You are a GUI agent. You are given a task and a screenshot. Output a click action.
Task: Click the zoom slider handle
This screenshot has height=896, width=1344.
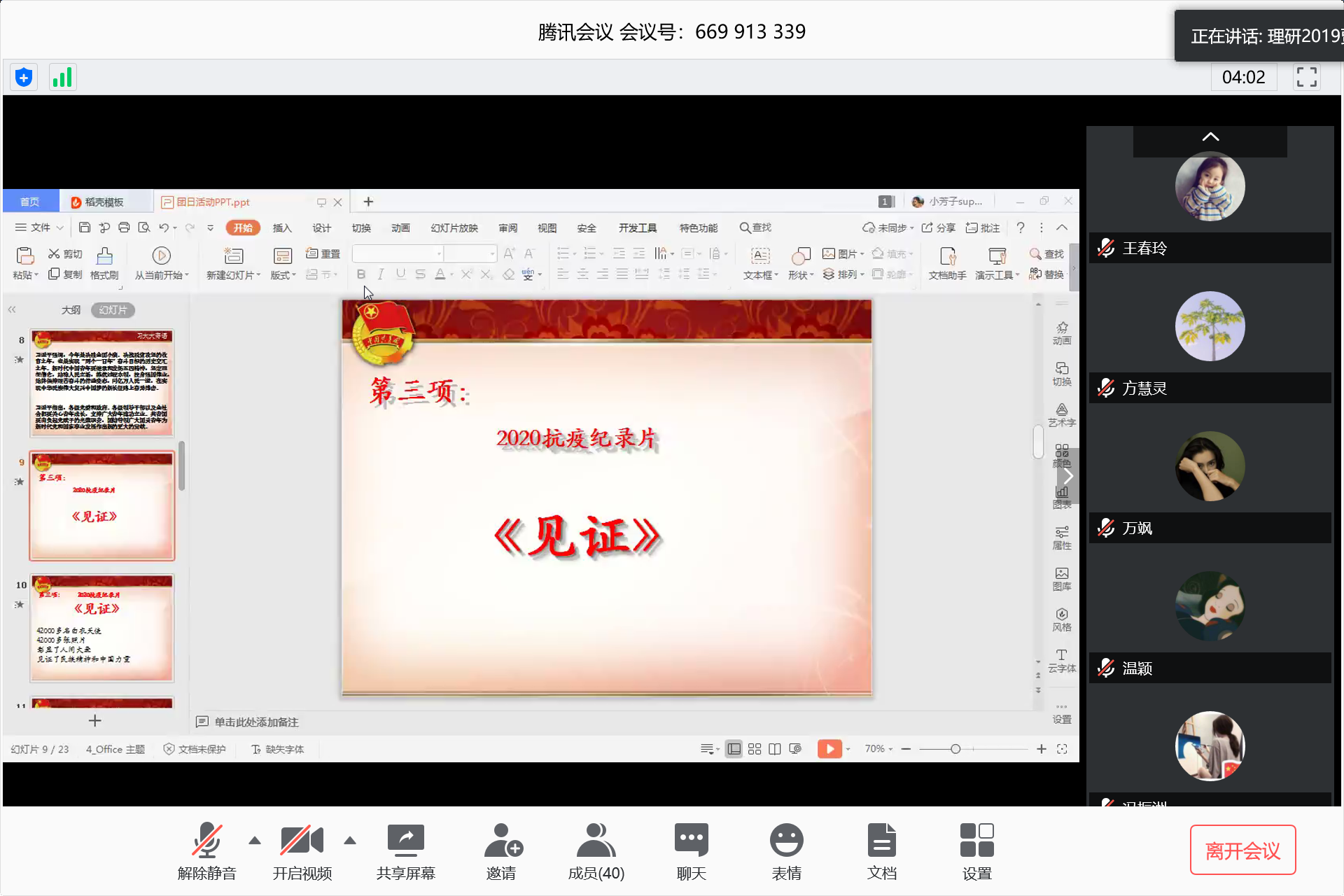(x=955, y=749)
